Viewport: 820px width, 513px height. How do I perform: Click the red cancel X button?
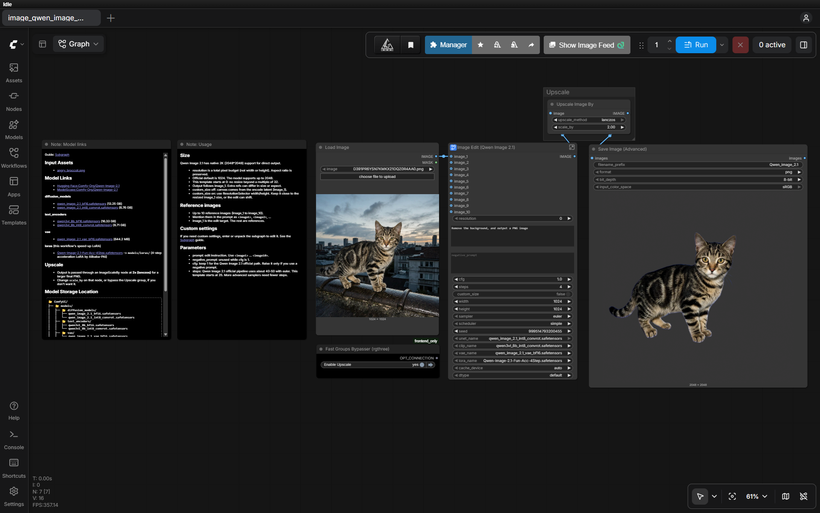(x=740, y=45)
